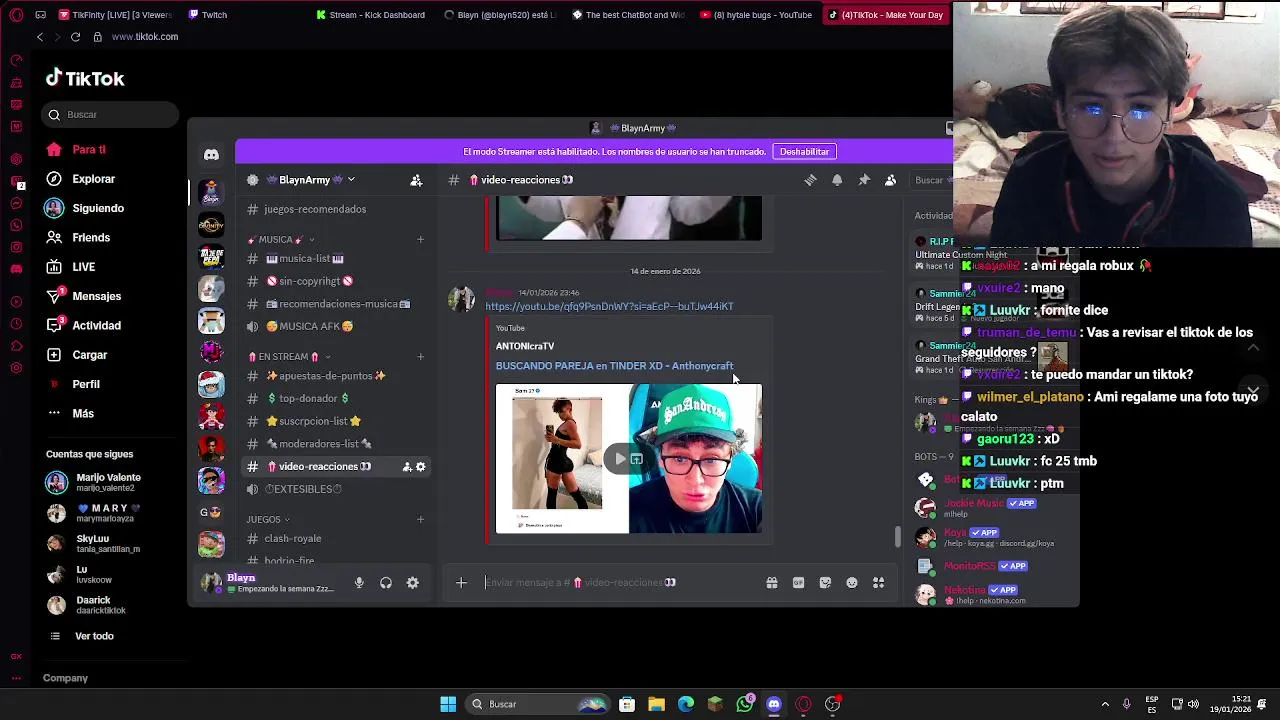Collapse the EN STREAM category
This screenshot has height=720, width=1280.
coord(290,357)
